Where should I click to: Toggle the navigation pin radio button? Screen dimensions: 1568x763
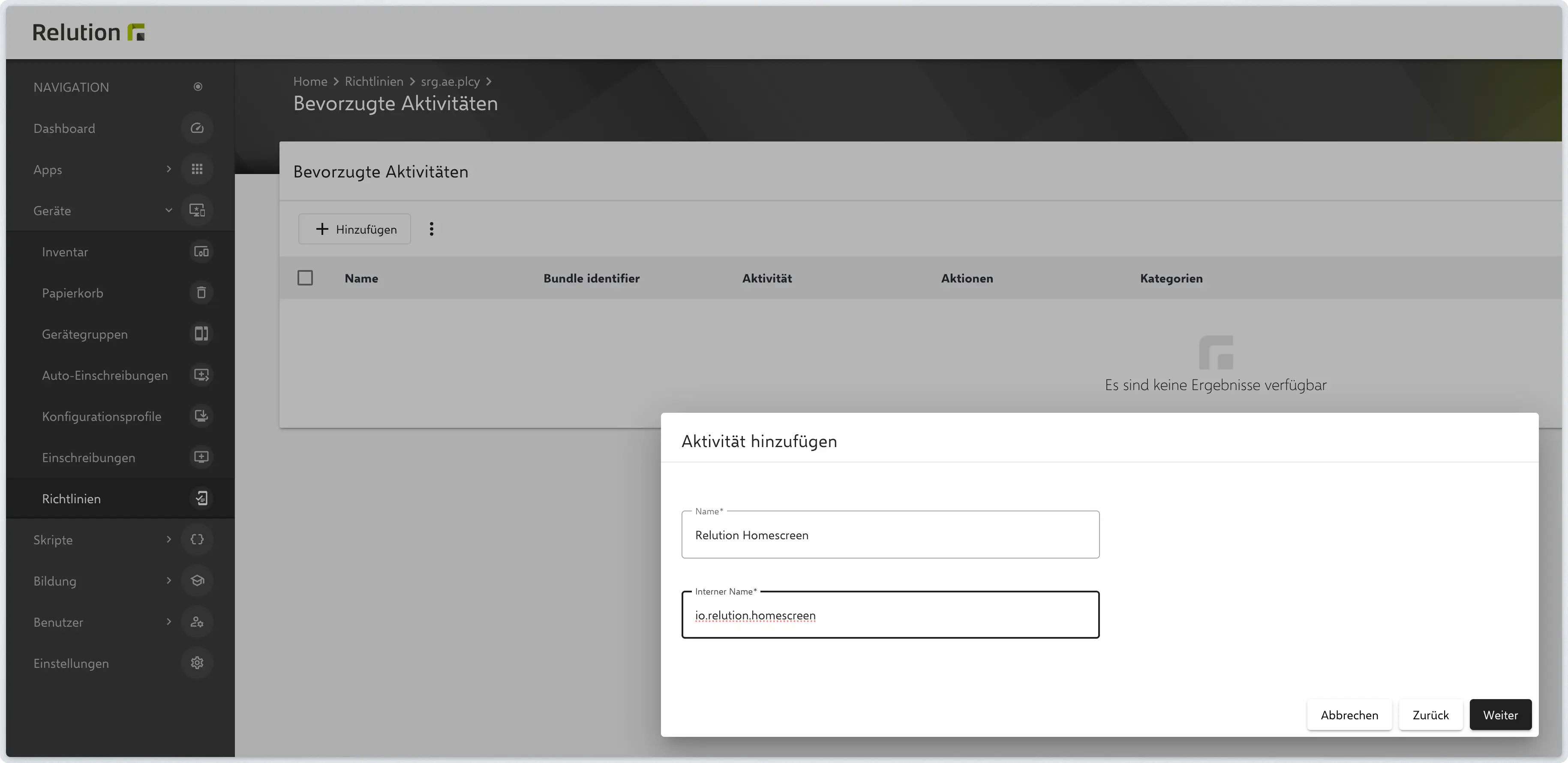click(x=198, y=87)
